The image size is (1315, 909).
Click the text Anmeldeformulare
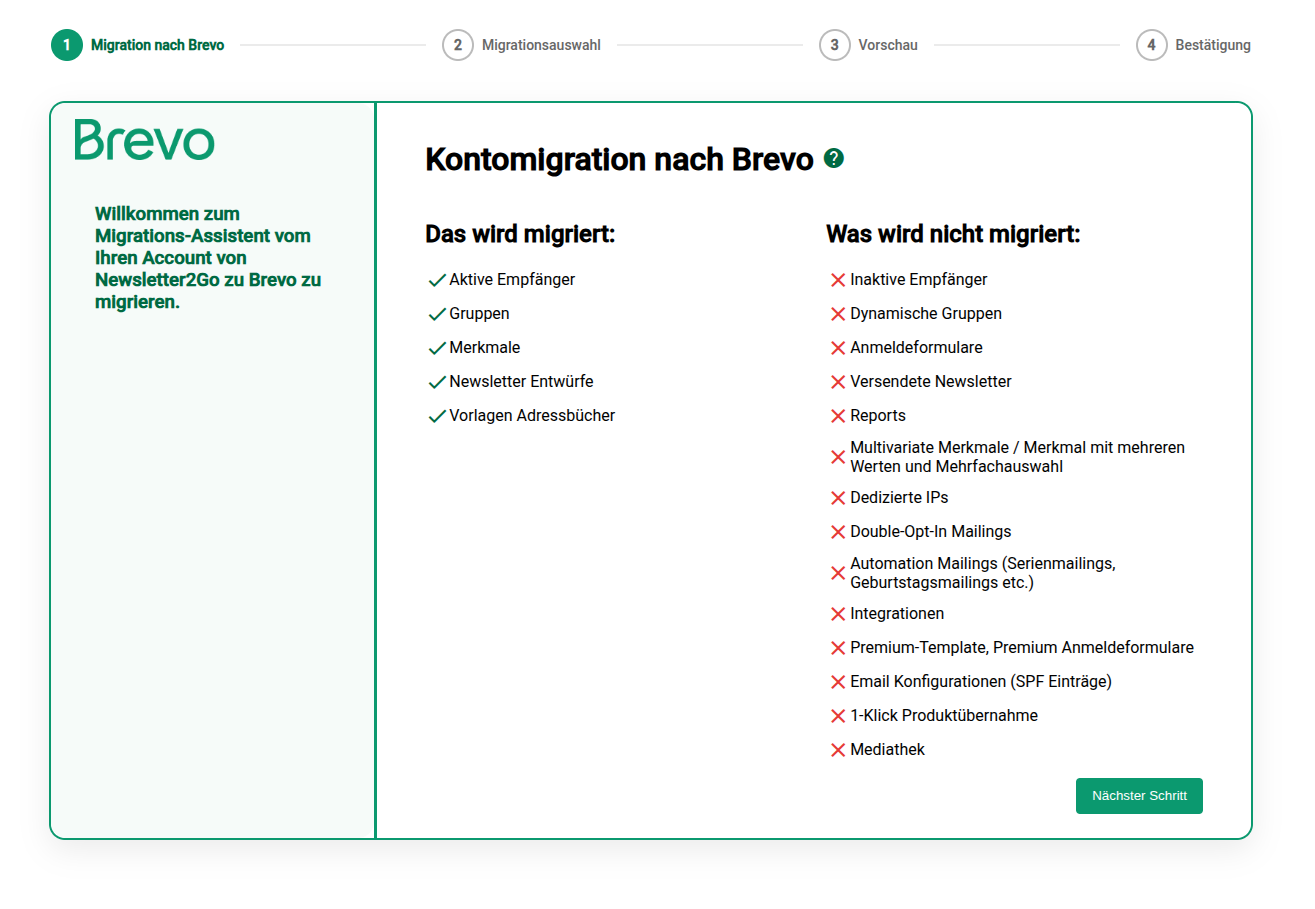916,348
